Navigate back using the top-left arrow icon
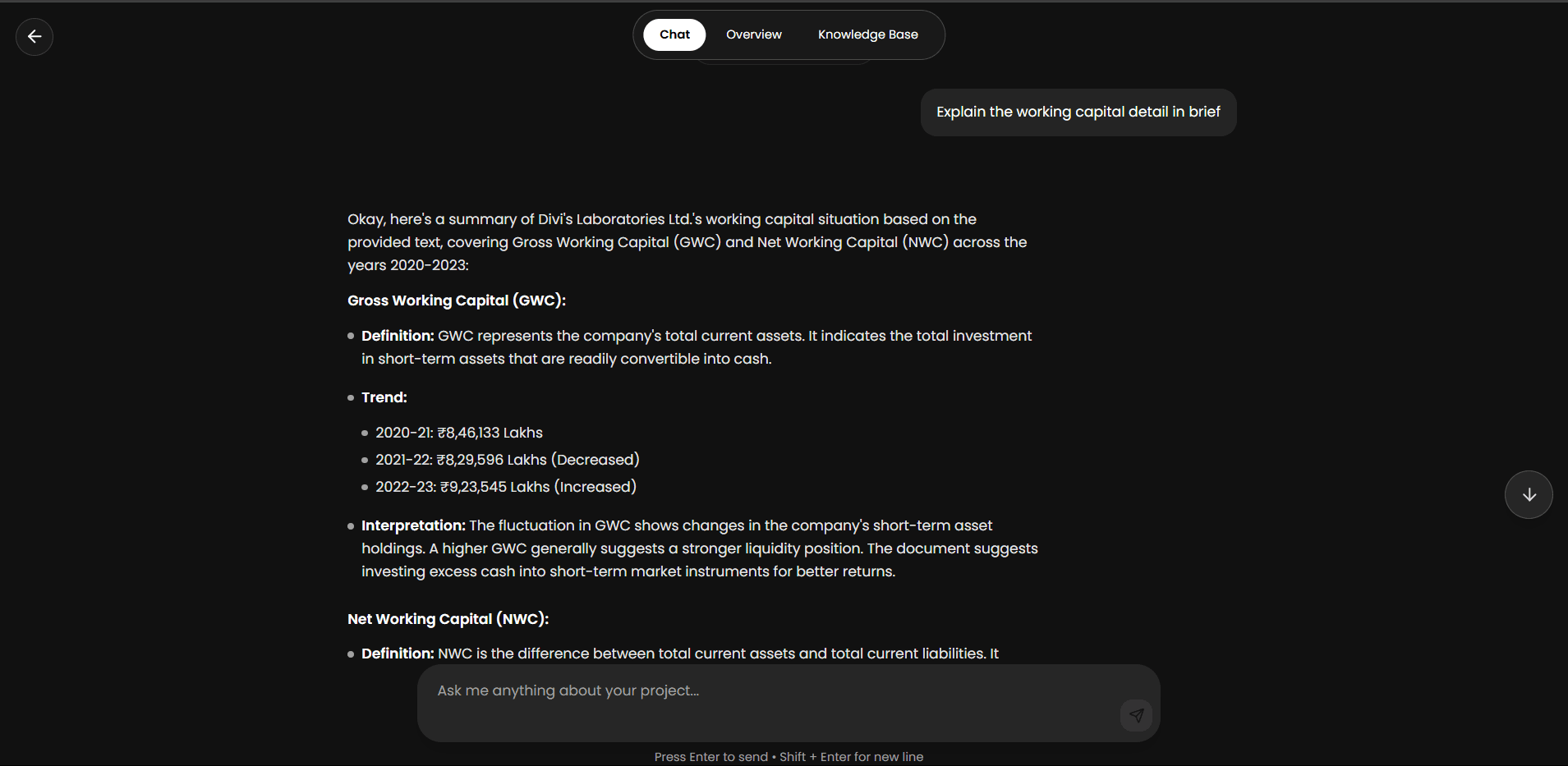This screenshot has width=1568, height=766. pyautogui.click(x=34, y=36)
